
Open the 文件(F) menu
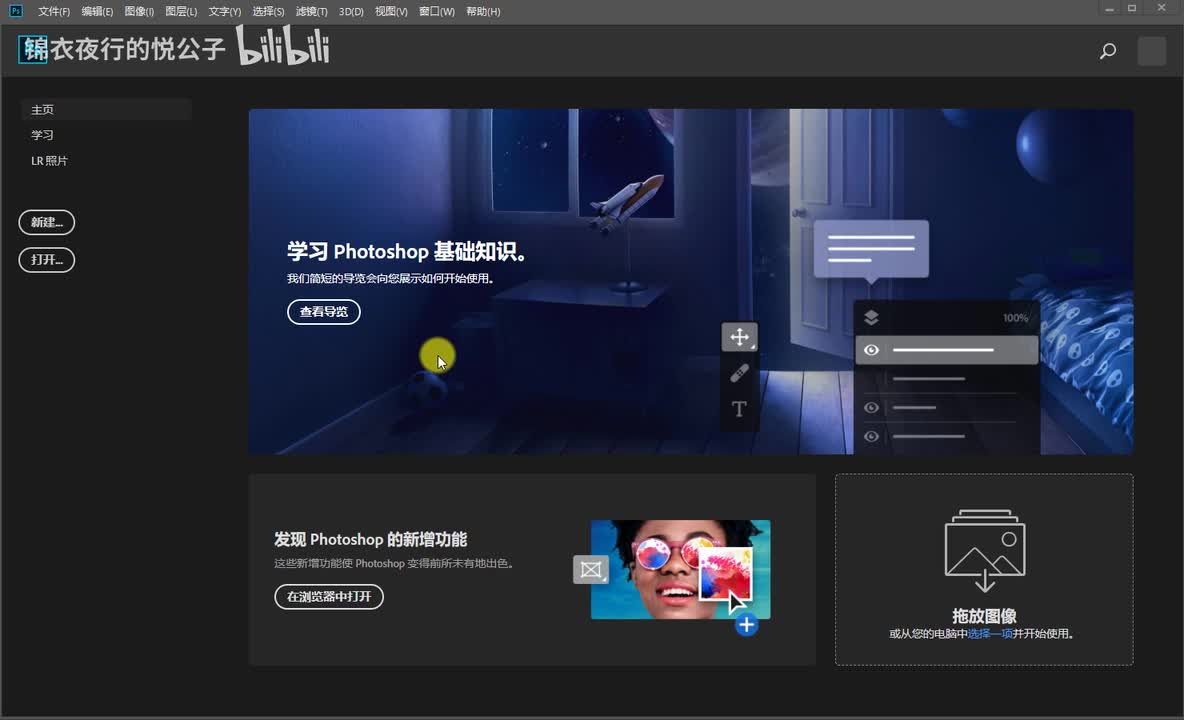(54, 11)
